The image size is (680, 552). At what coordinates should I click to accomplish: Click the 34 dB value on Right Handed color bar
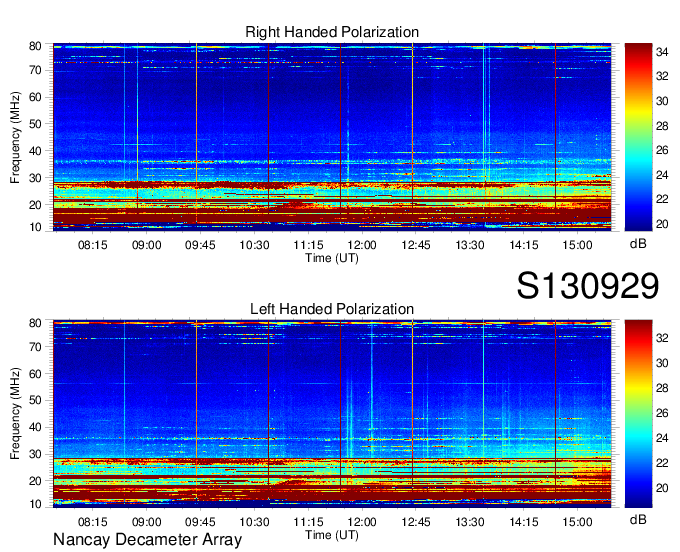(x=662, y=52)
